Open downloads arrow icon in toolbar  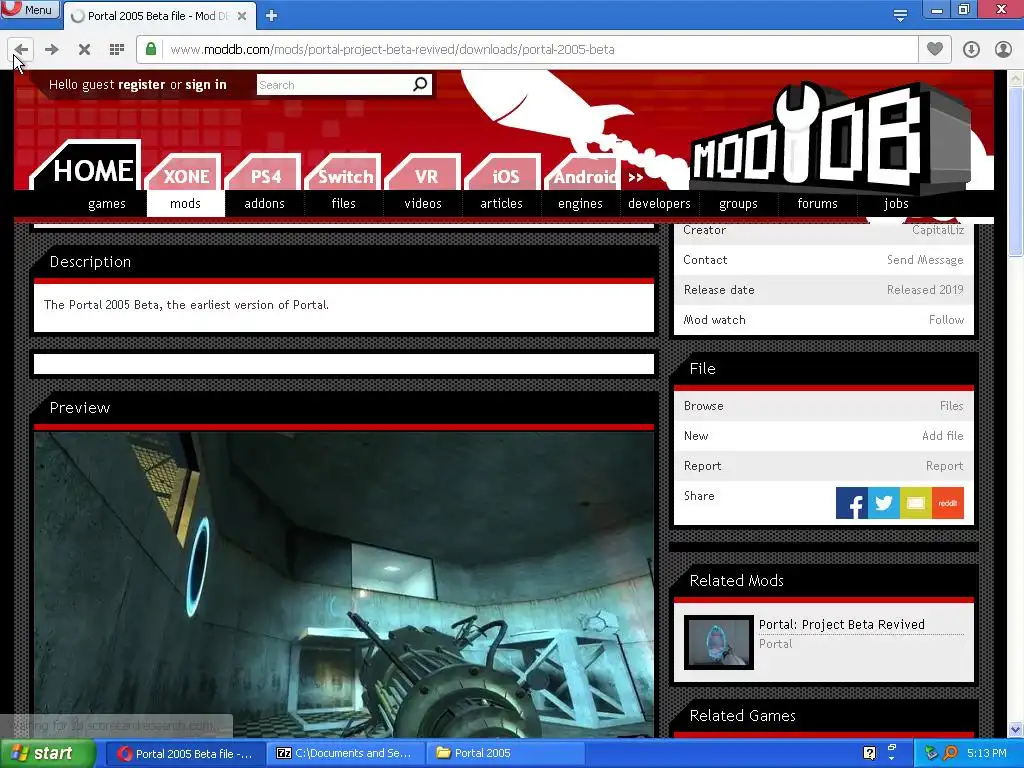pos(971,50)
